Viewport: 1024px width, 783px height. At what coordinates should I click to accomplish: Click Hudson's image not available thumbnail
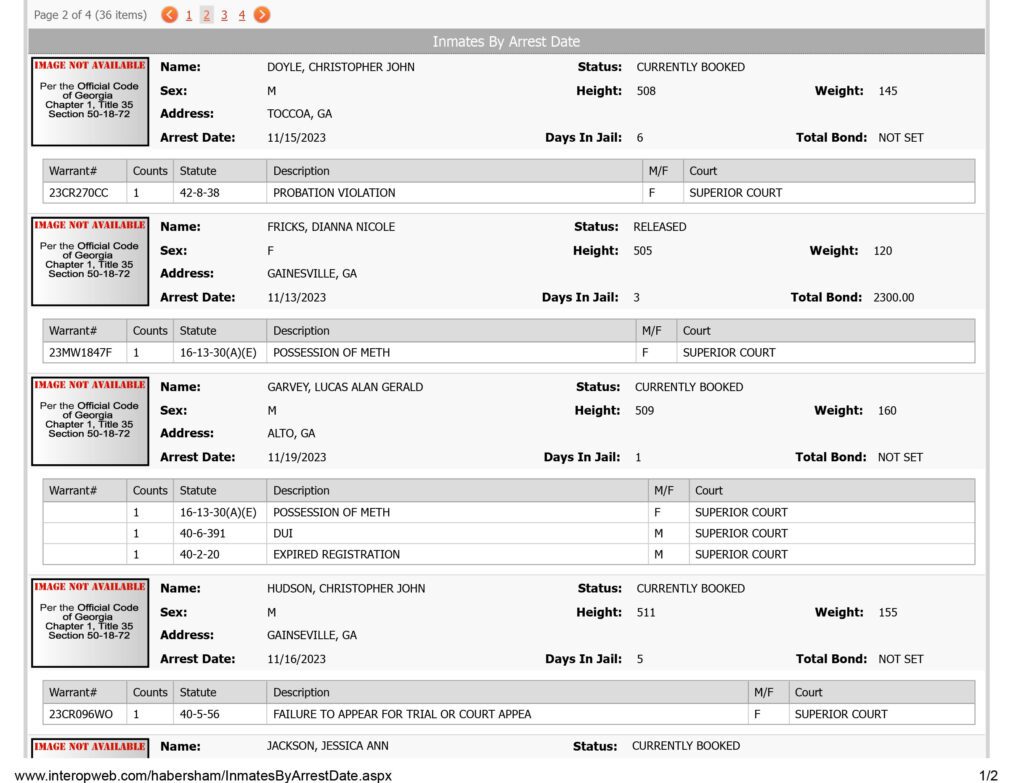(x=90, y=623)
